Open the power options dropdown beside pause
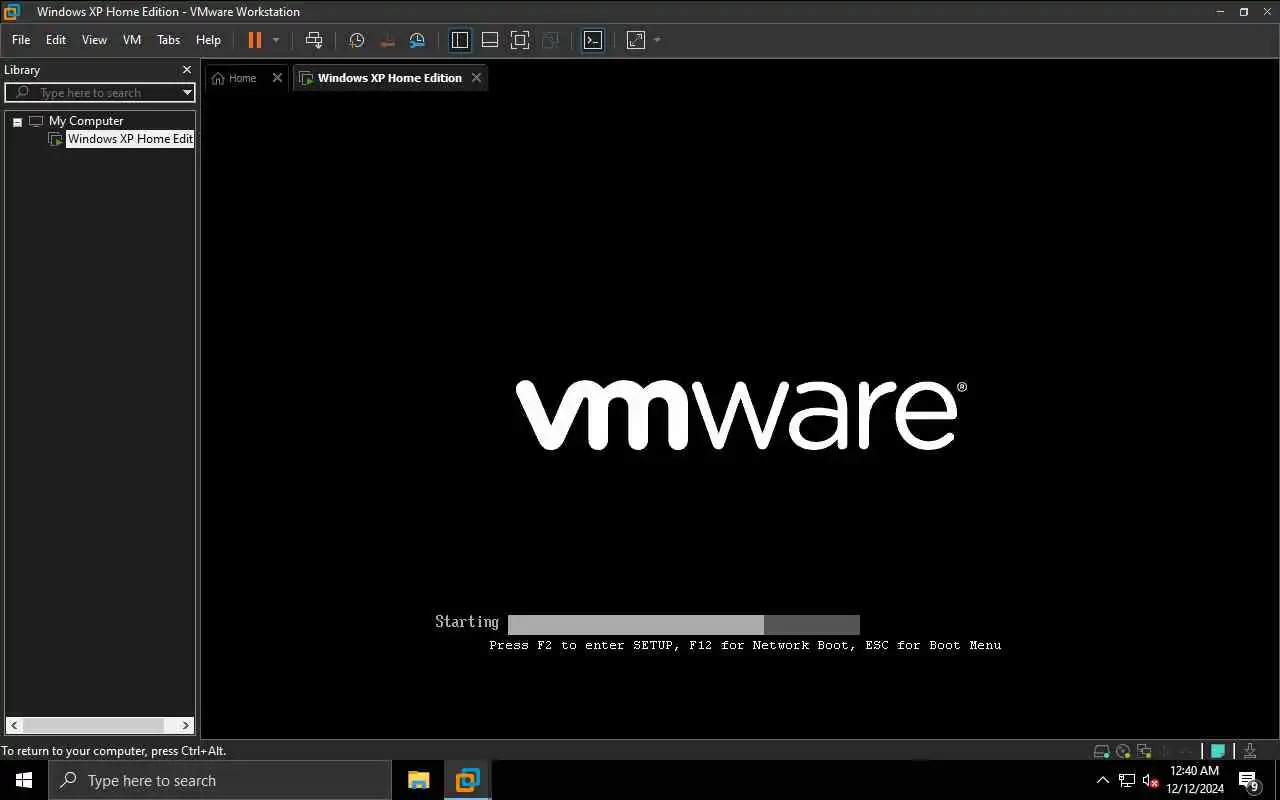Screen dimensions: 1280x800 tap(276, 40)
